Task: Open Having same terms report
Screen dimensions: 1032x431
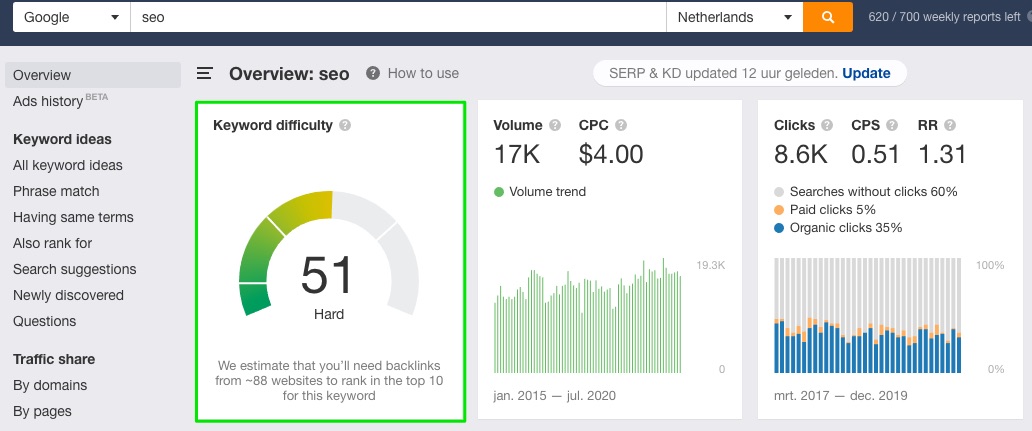Action: pyautogui.click(x=73, y=217)
